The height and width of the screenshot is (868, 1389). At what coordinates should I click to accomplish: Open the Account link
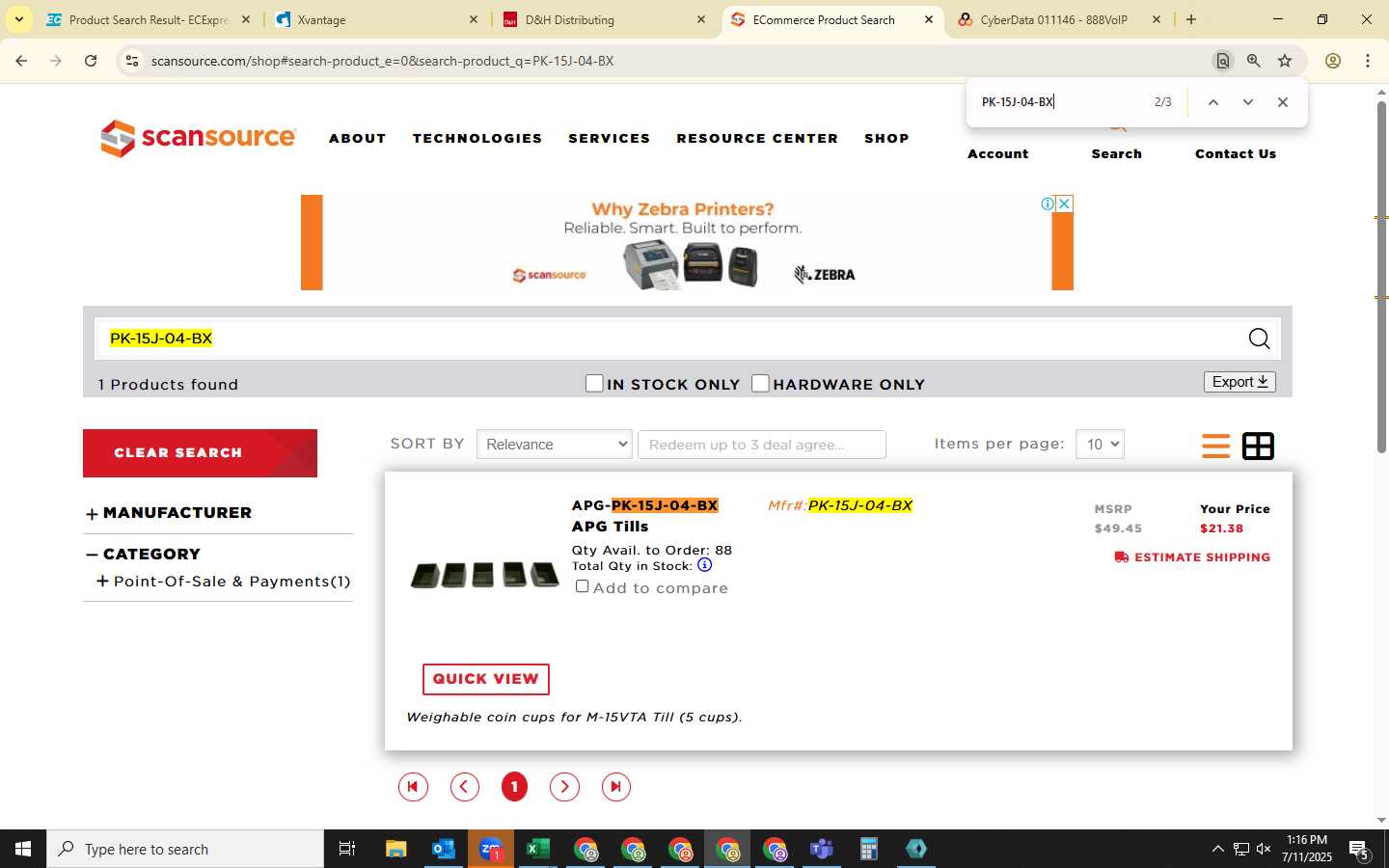[x=998, y=153]
